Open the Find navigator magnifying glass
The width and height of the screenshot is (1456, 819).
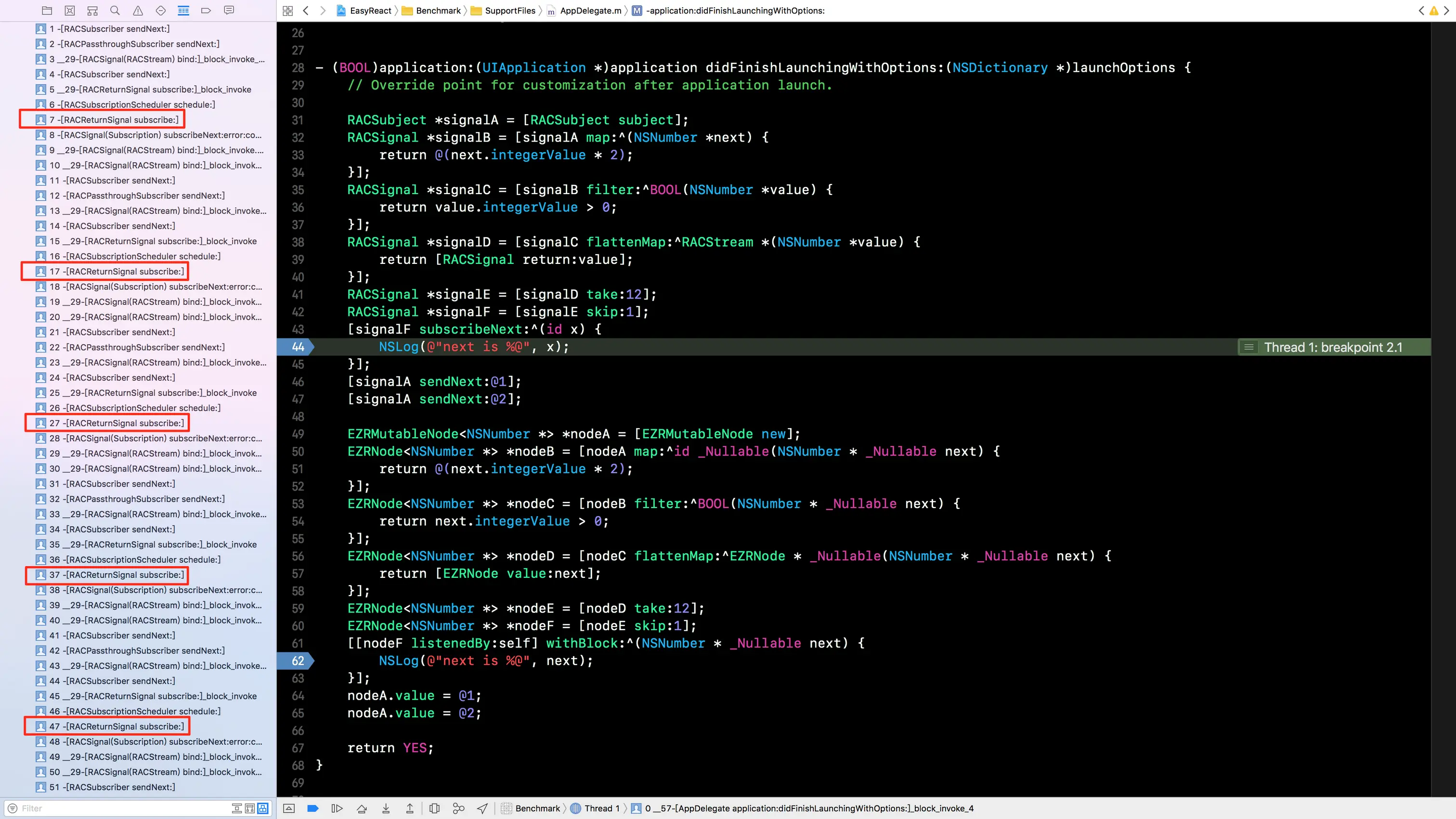[115, 10]
